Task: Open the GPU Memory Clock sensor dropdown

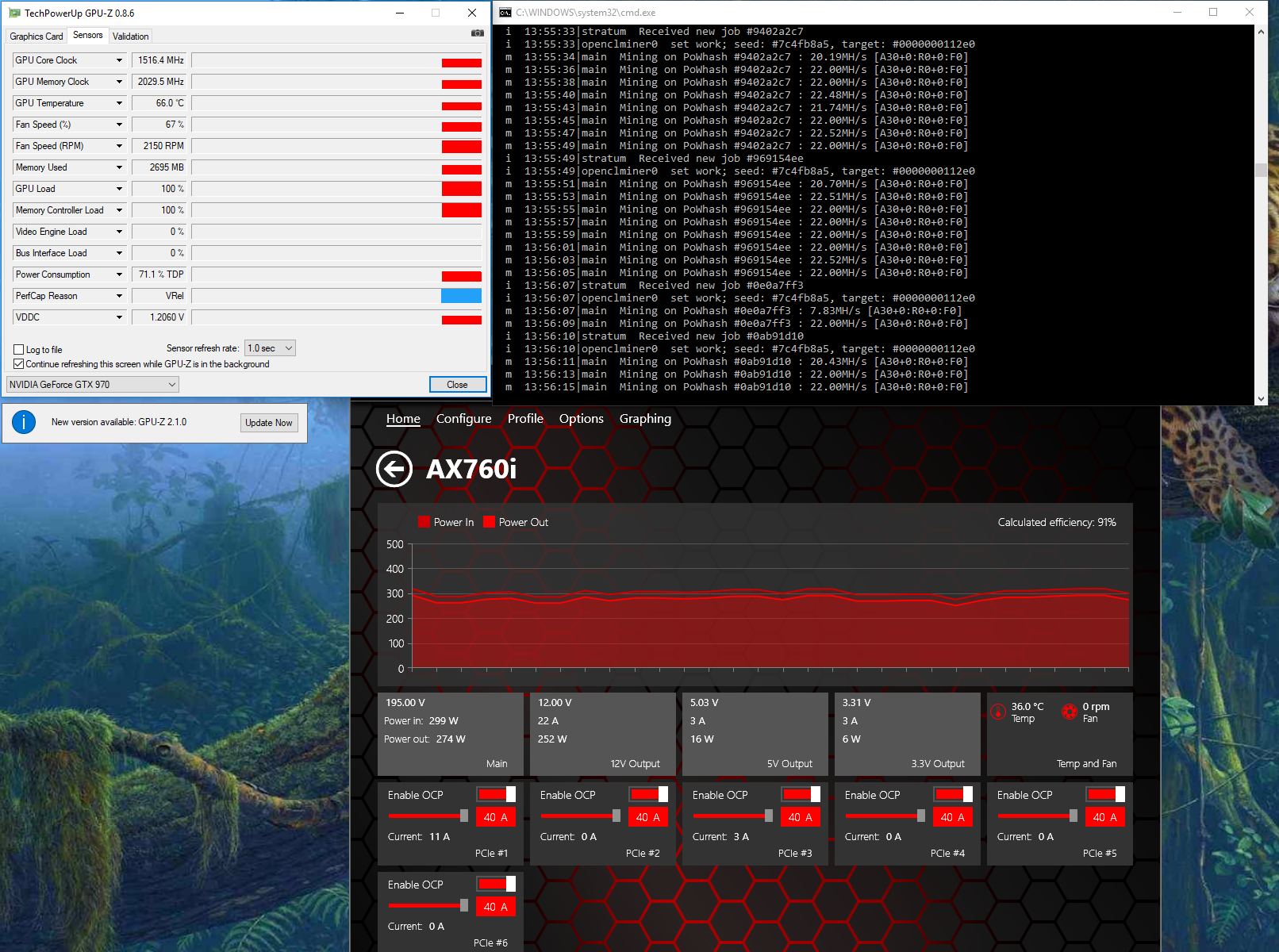Action: click(120, 82)
